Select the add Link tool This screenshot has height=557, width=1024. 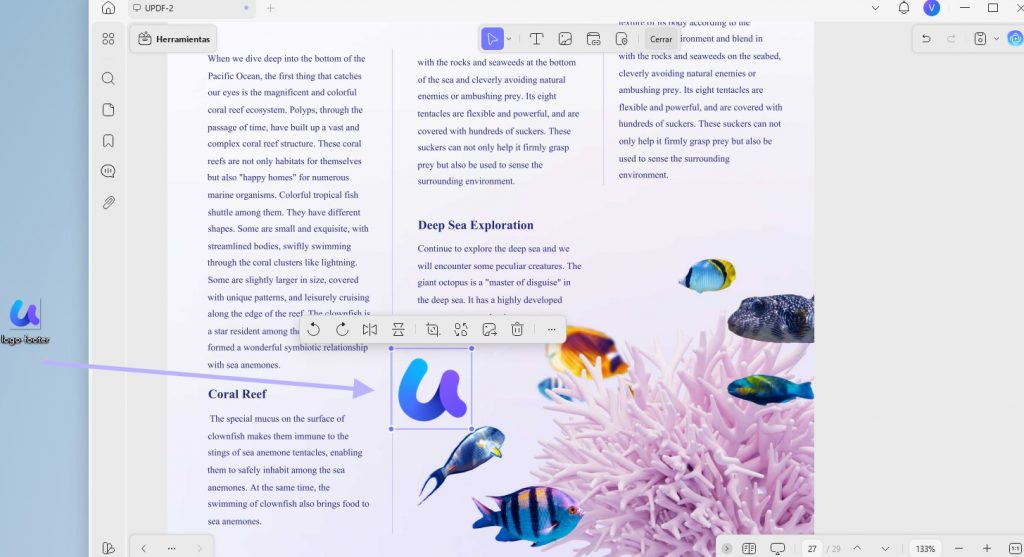594,39
